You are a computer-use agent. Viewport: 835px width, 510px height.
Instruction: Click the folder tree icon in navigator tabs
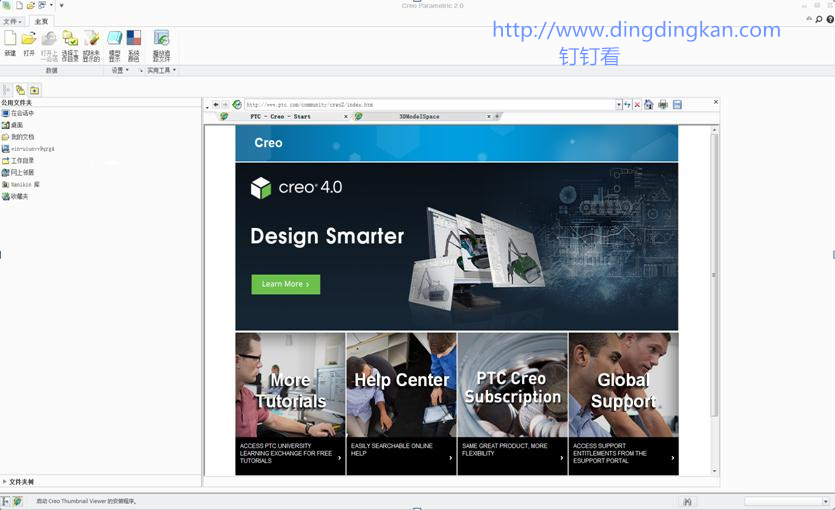point(20,90)
